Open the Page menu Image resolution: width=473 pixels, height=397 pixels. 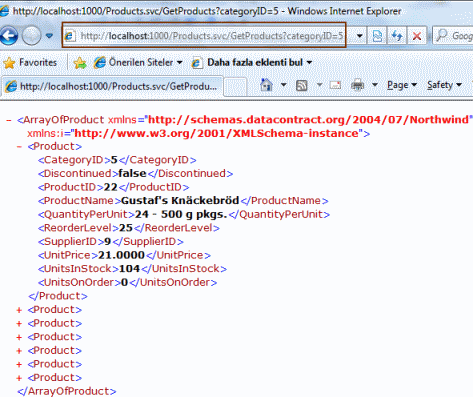pos(402,85)
